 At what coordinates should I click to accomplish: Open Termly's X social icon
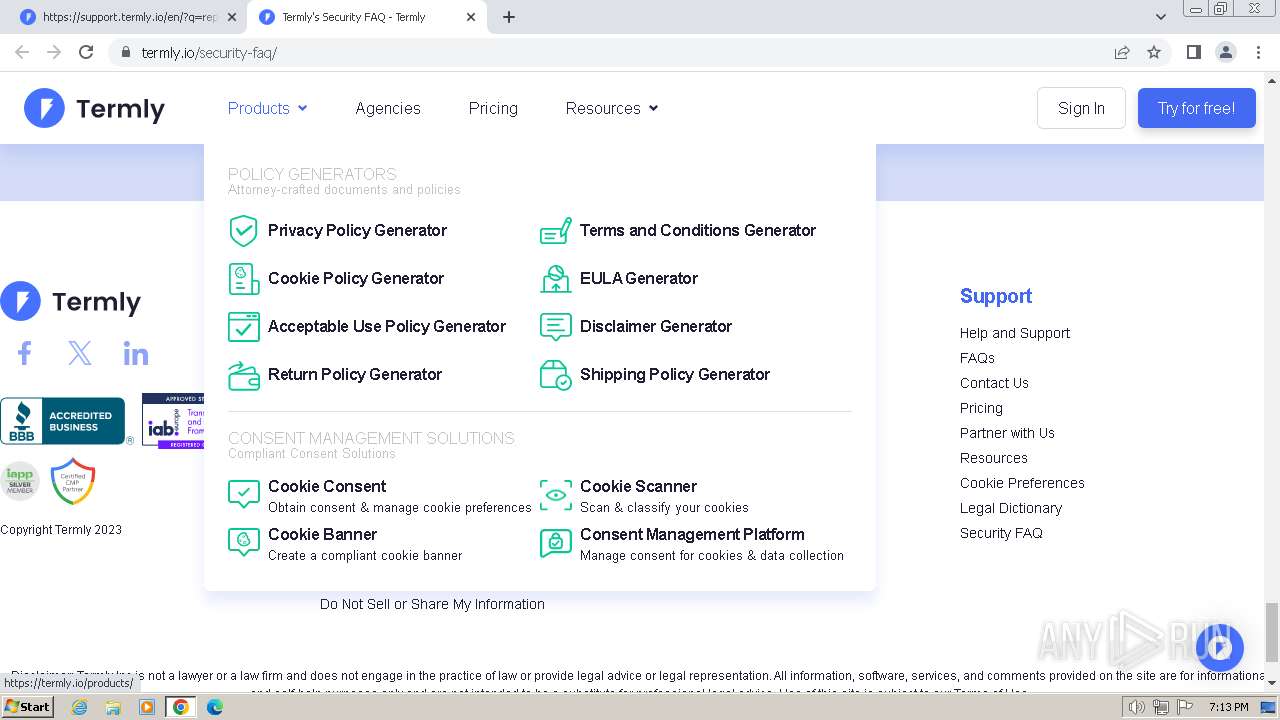click(80, 353)
